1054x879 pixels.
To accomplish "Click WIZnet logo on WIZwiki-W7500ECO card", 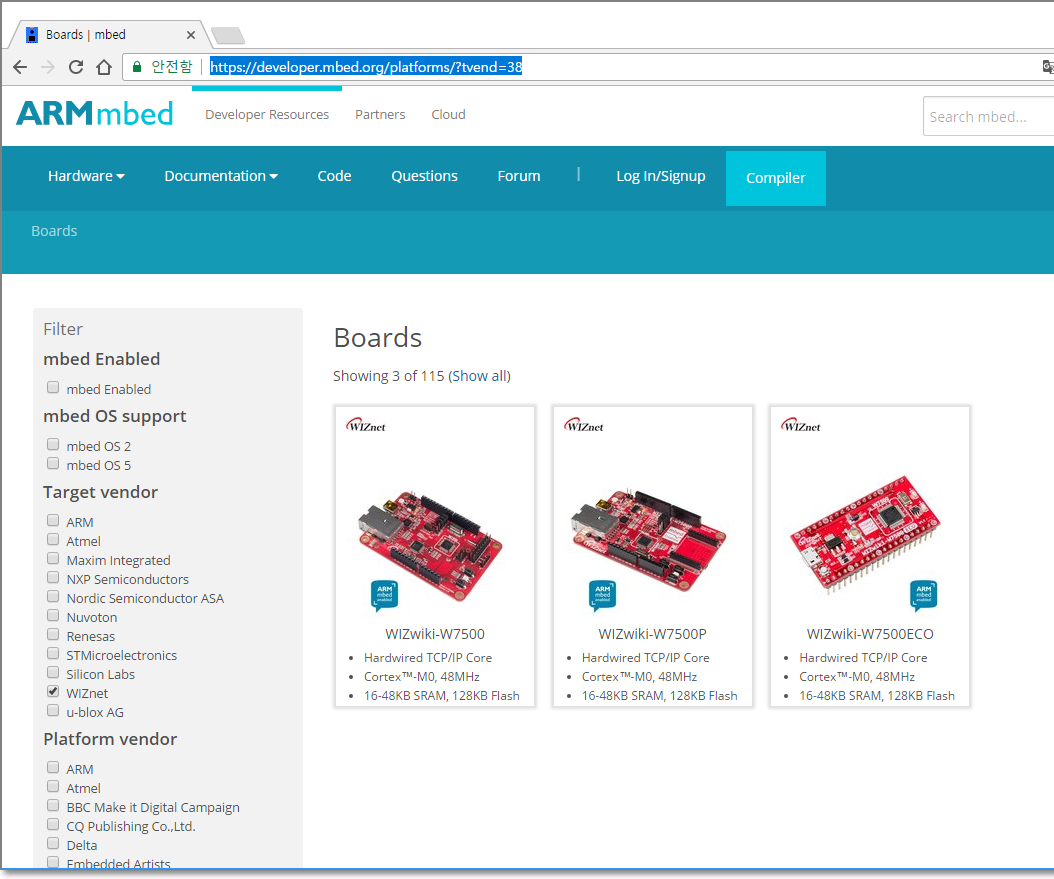I will click(x=801, y=425).
